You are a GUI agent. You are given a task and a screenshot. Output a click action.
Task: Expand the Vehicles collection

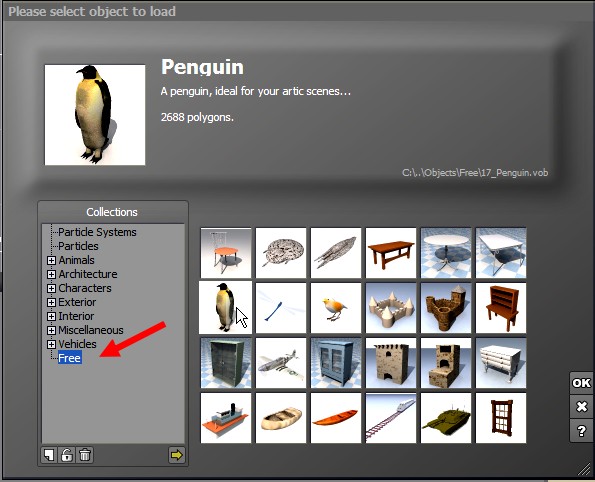51,344
